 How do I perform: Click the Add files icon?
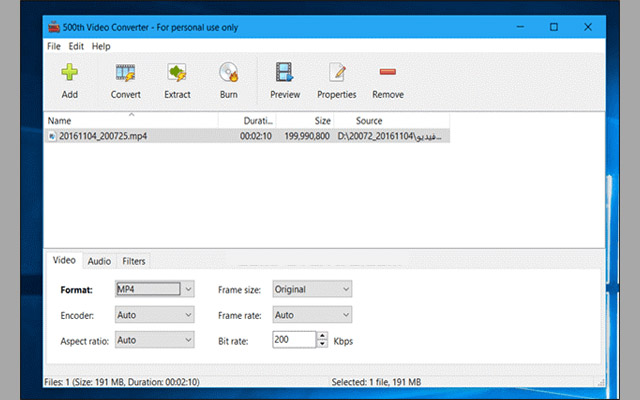pos(69,74)
